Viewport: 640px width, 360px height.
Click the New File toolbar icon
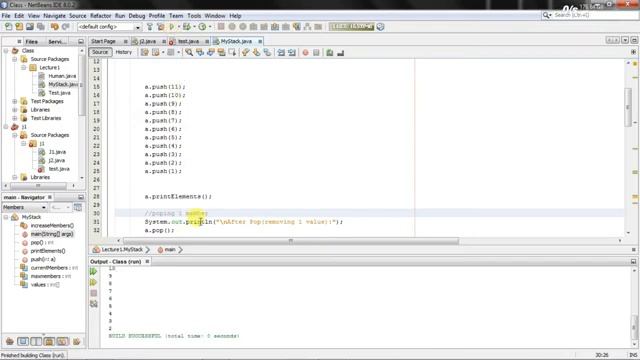8,27
